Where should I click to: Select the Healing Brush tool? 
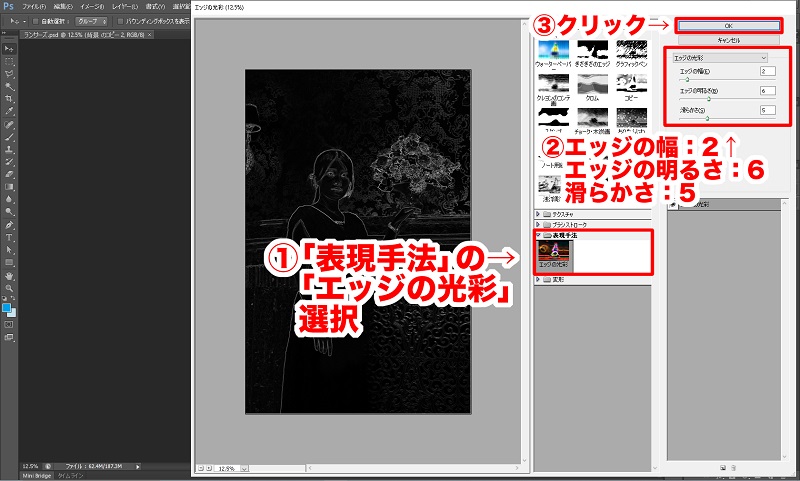coord(9,125)
